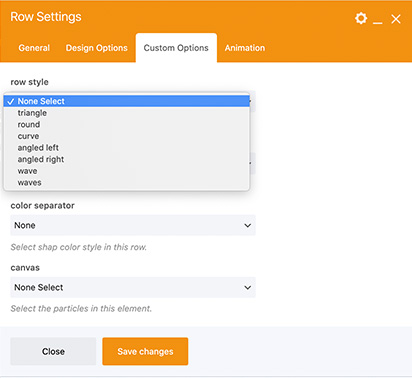Choose the 'angled left' row style option
The image size is (412, 378).
pyautogui.click(x=127, y=148)
